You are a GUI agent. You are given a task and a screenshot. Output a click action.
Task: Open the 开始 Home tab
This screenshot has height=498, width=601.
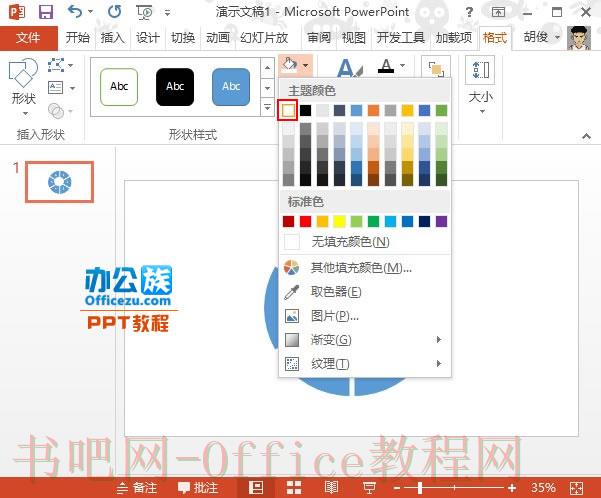78,38
